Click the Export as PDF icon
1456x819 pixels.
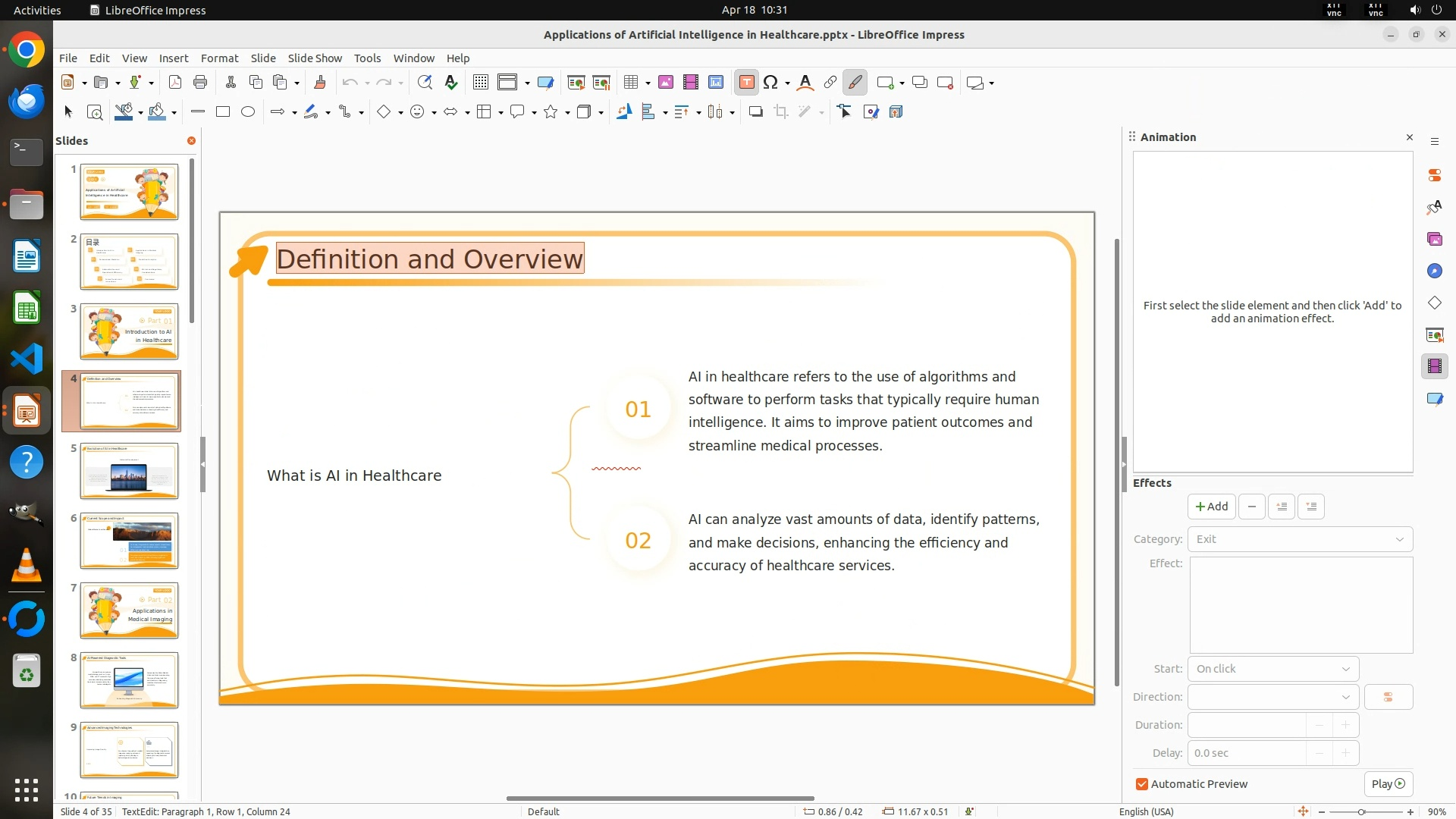(x=175, y=83)
